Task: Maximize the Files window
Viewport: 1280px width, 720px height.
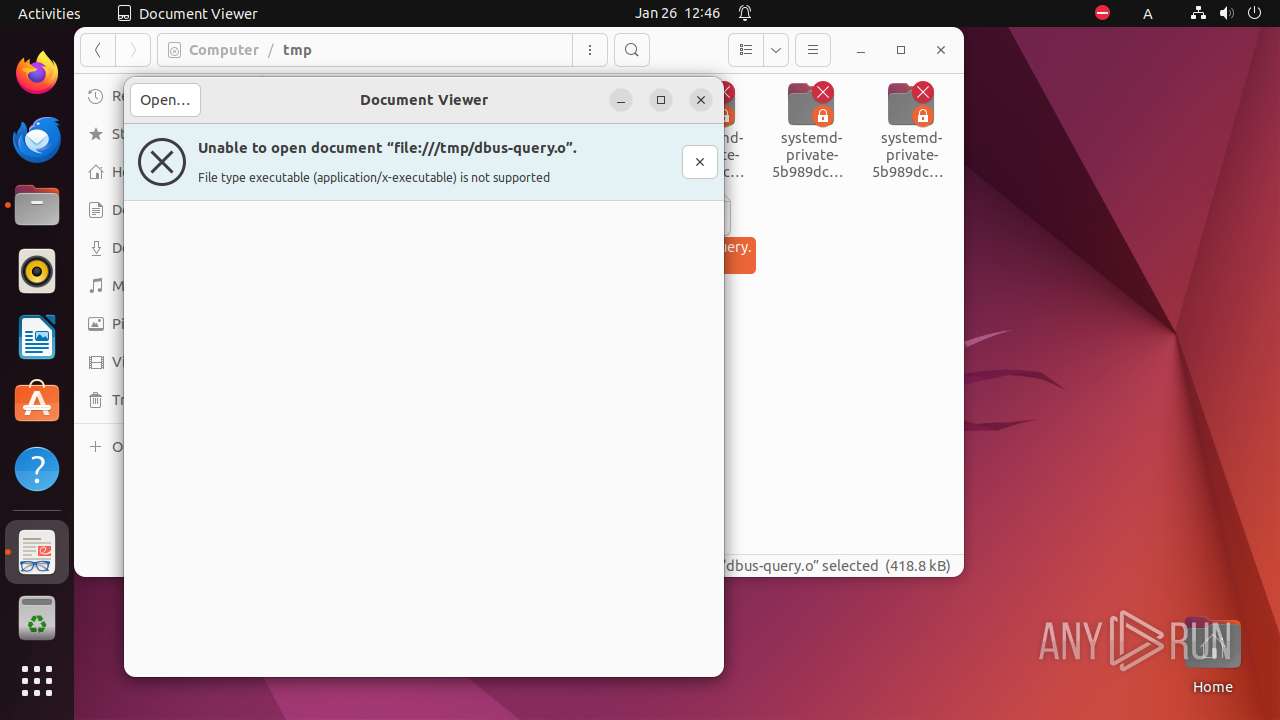Action: coord(901,50)
